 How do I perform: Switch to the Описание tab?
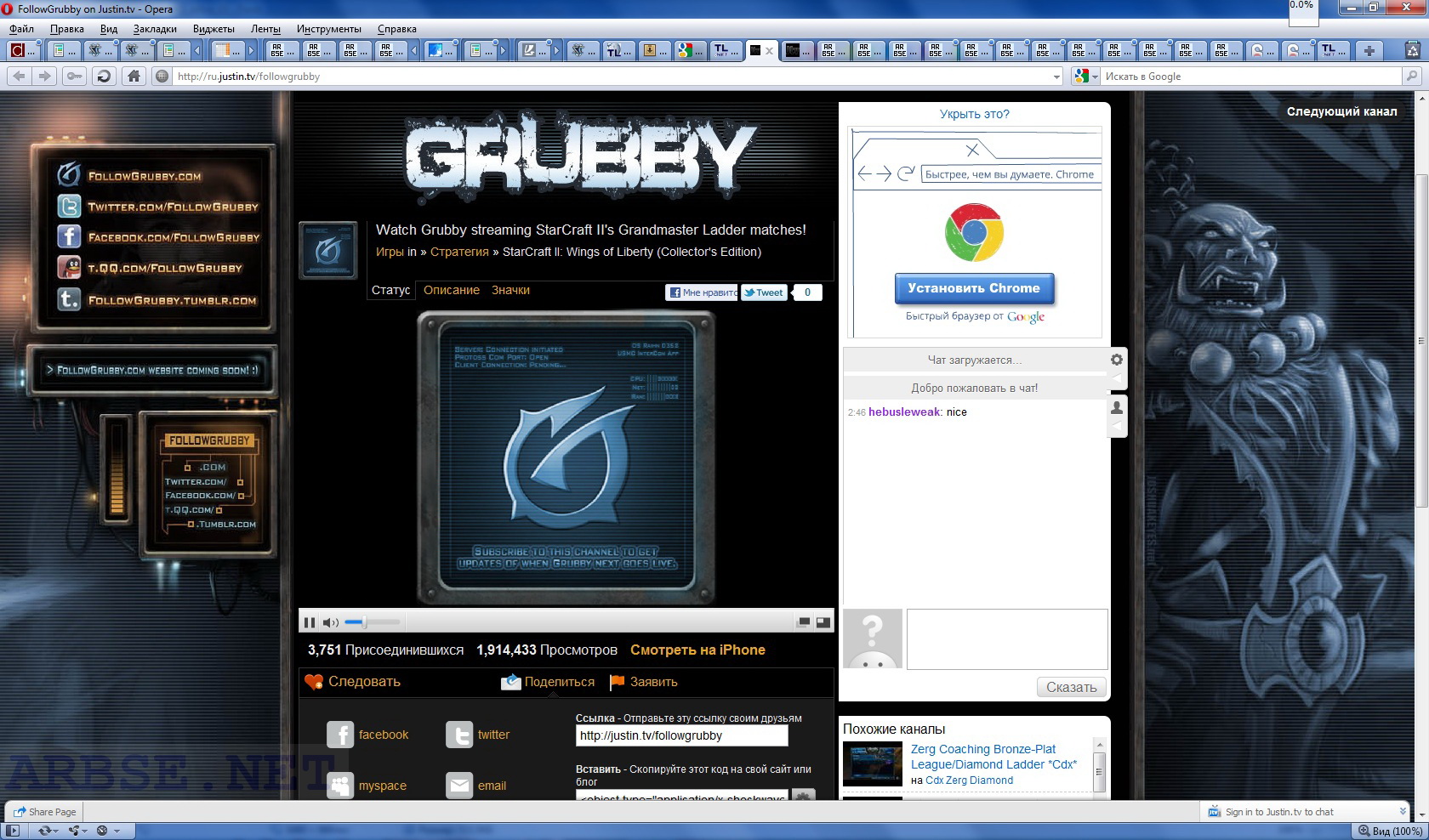pos(452,290)
